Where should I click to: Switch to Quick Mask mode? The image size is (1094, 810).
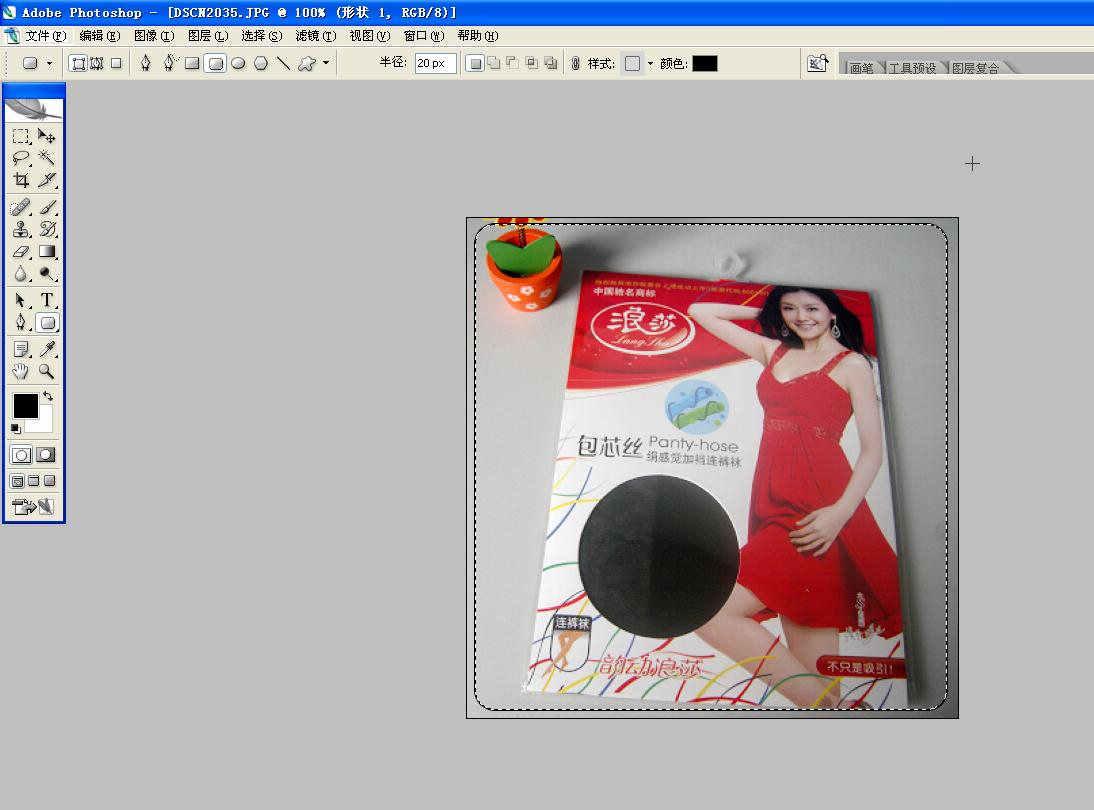click(46, 455)
